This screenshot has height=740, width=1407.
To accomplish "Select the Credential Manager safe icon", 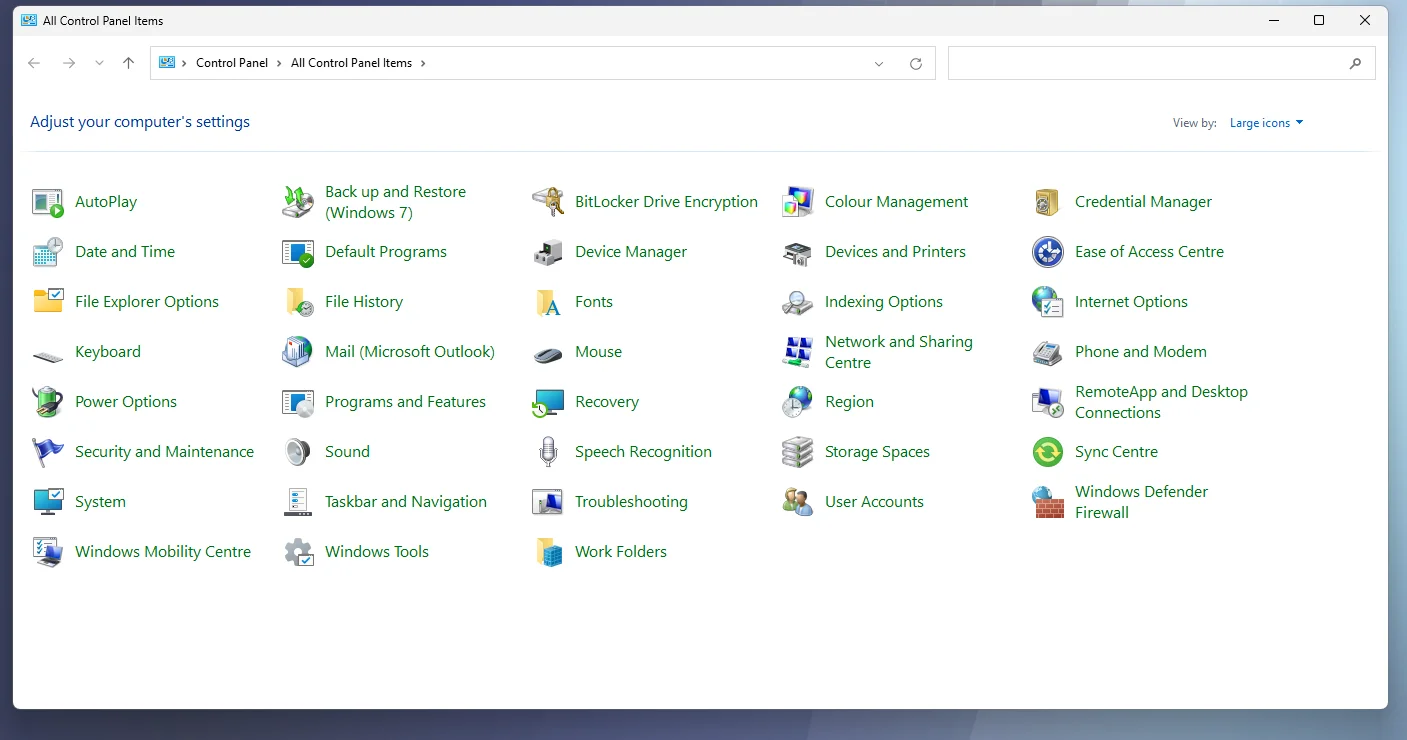I will tap(1048, 202).
